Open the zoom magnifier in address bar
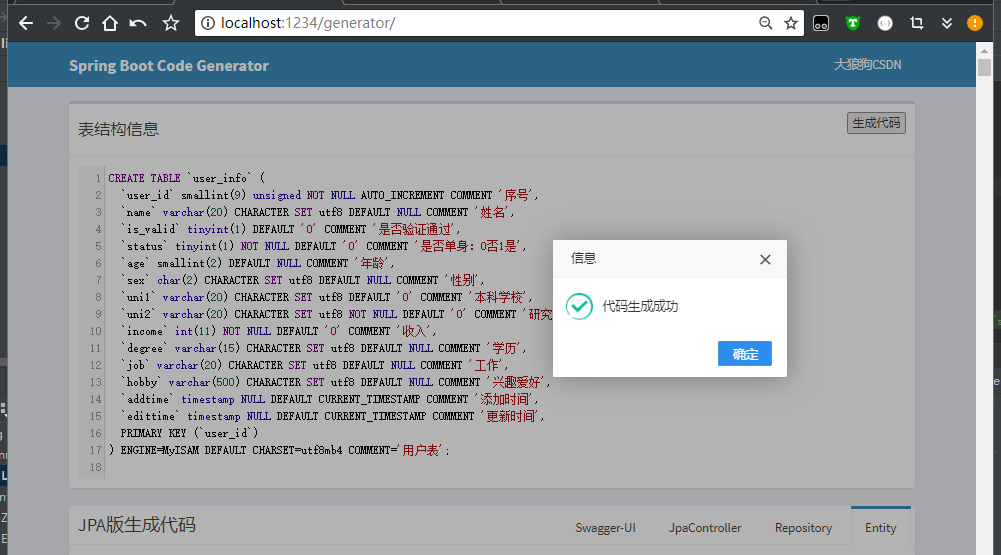The height and width of the screenshot is (555, 1001). click(766, 22)
